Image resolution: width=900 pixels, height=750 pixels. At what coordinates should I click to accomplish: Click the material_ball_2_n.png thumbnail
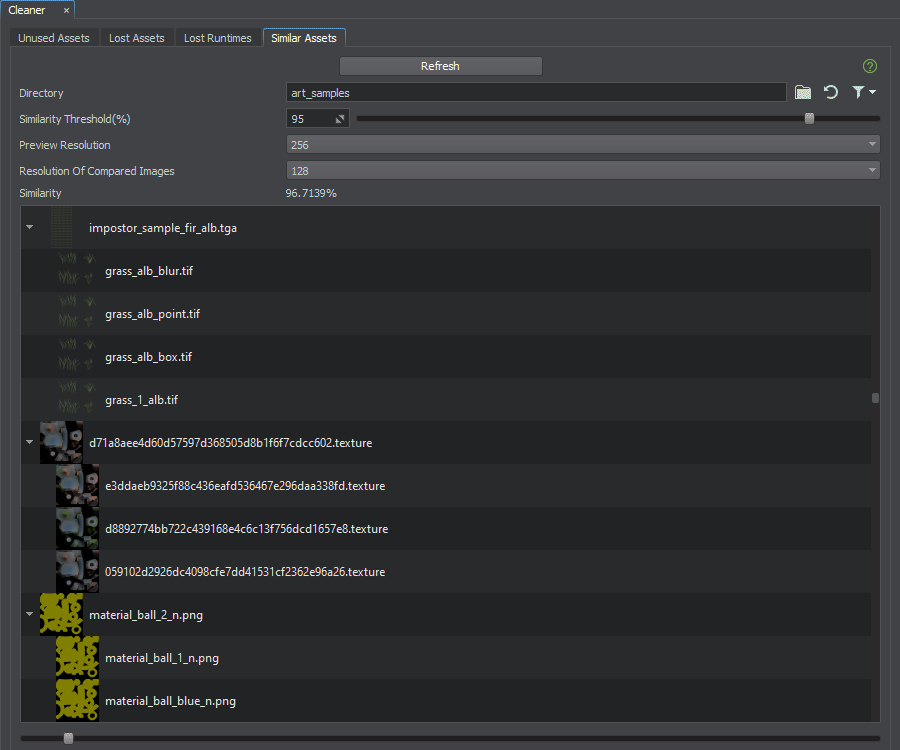pyautogui.click(x=61, y=615)
